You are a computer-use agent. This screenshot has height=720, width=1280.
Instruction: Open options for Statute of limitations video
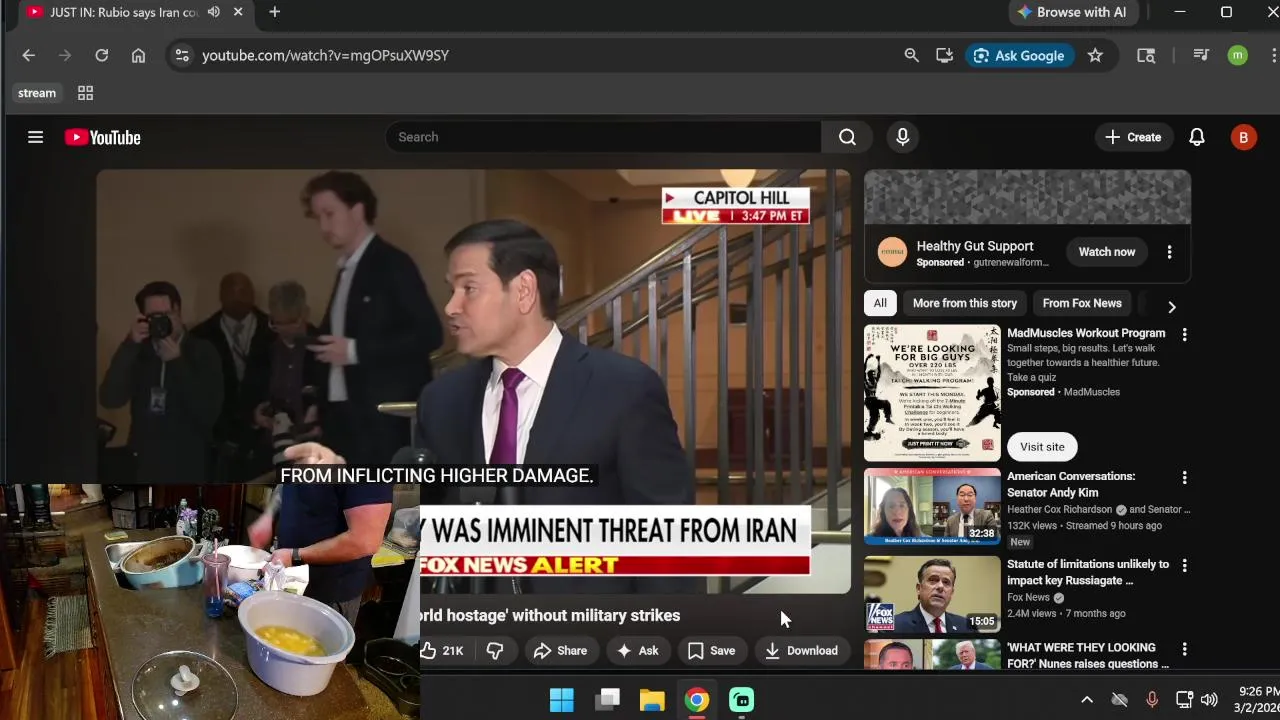pyautogui.click(x=1184, y=566)
